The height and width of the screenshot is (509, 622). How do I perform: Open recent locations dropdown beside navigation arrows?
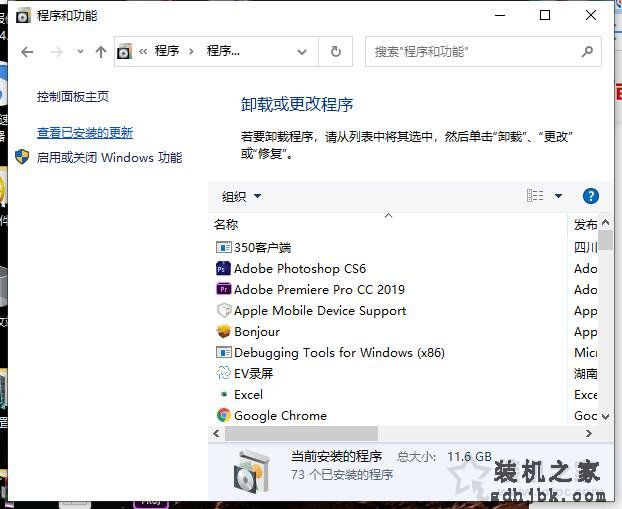pyautogui.click(x=81, y=52)
